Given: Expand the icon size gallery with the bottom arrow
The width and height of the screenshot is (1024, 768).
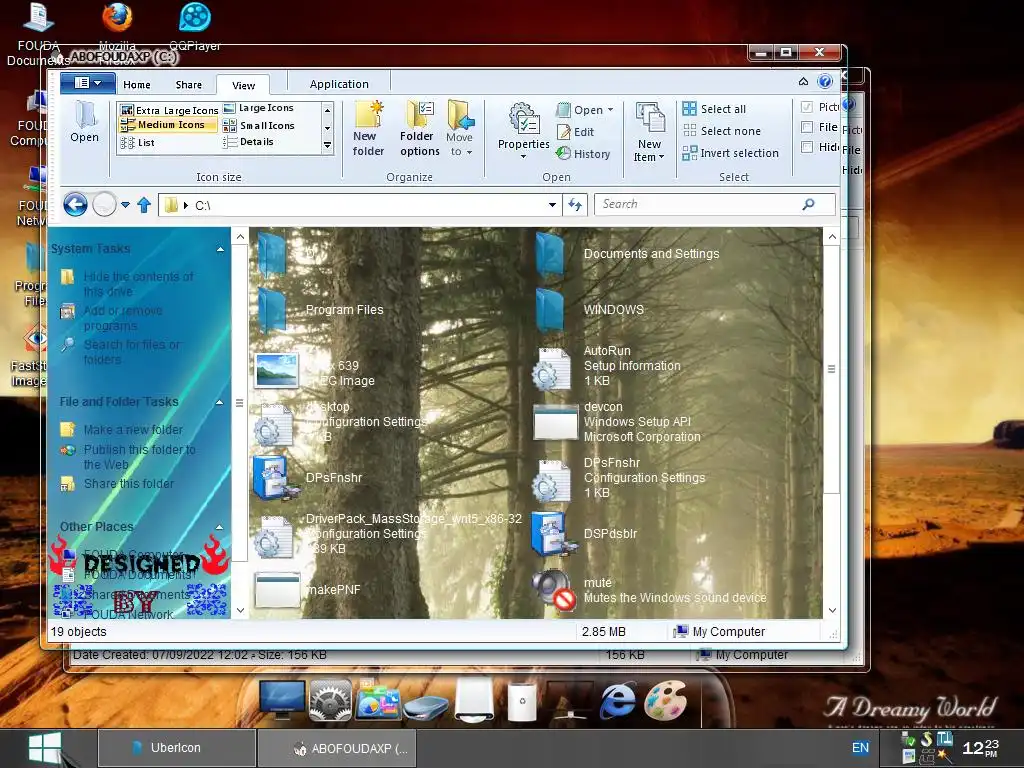Looking at the screenshot, I should click(x=328, y=146).
